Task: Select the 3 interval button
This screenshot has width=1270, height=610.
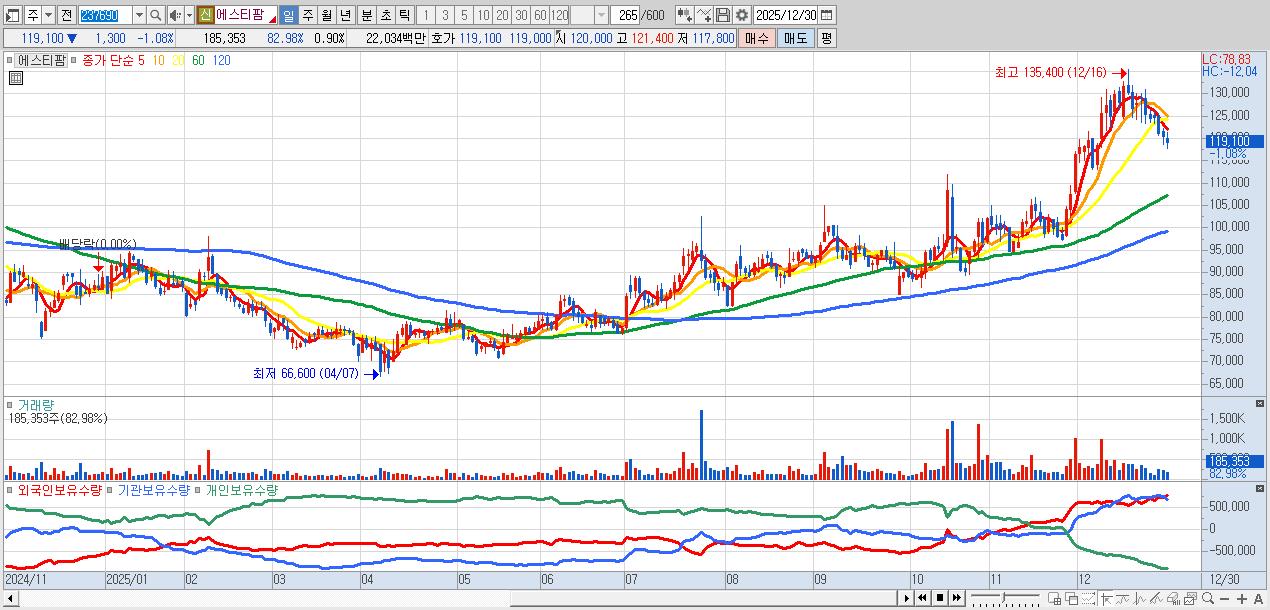Action: coord(445,15)
